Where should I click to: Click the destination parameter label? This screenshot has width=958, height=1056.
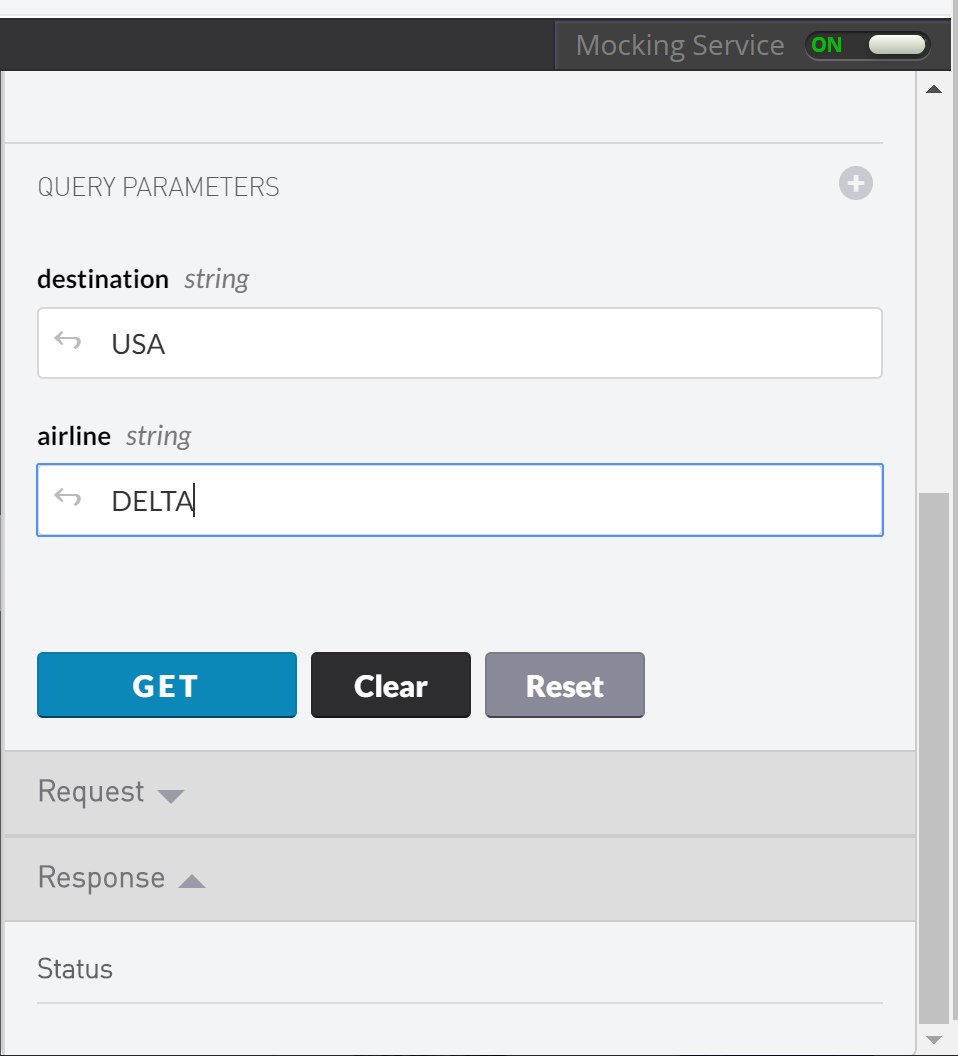click(103, 279)
